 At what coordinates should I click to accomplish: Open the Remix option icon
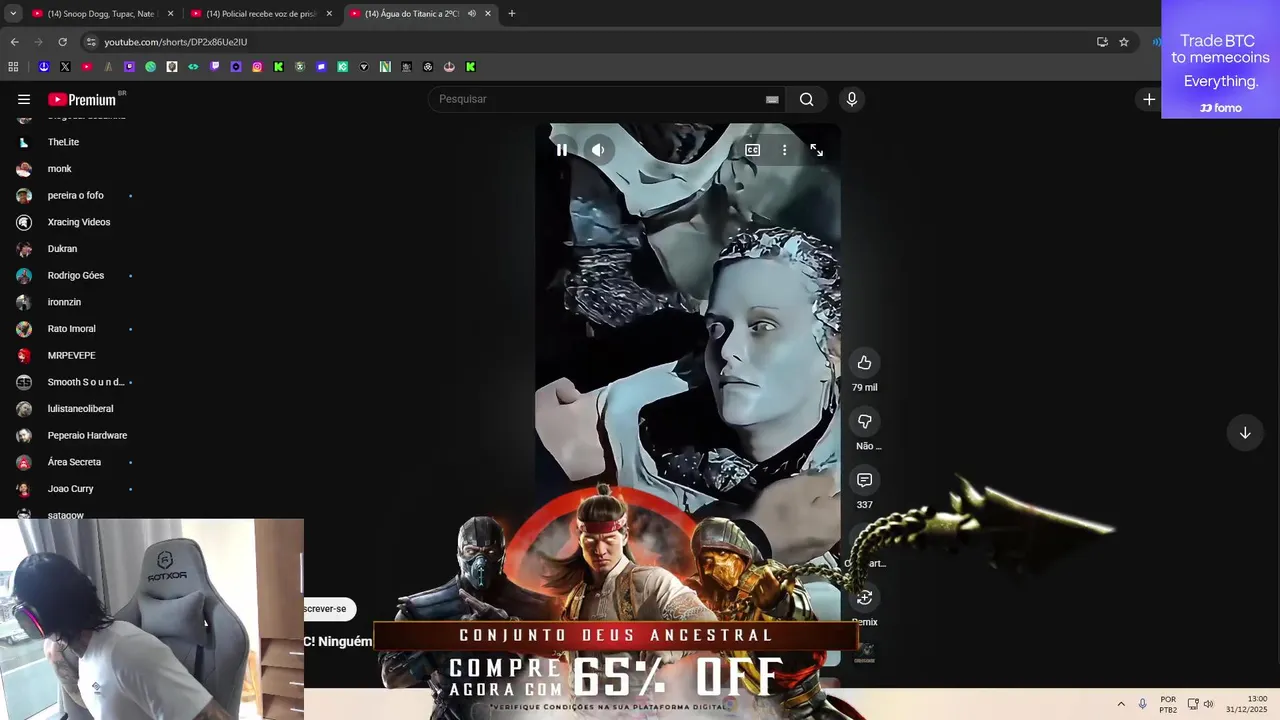[865, 597]
